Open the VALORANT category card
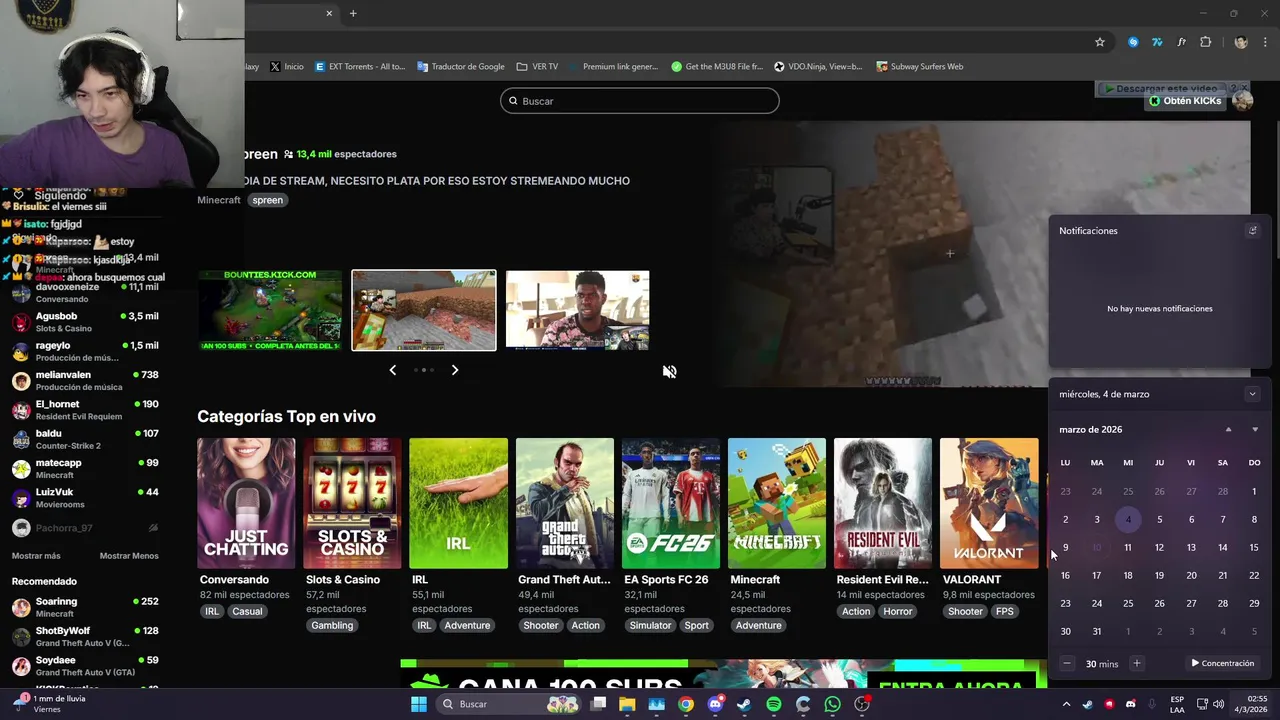This screenshot has width=1280, height=720. [x=989, y=503]
